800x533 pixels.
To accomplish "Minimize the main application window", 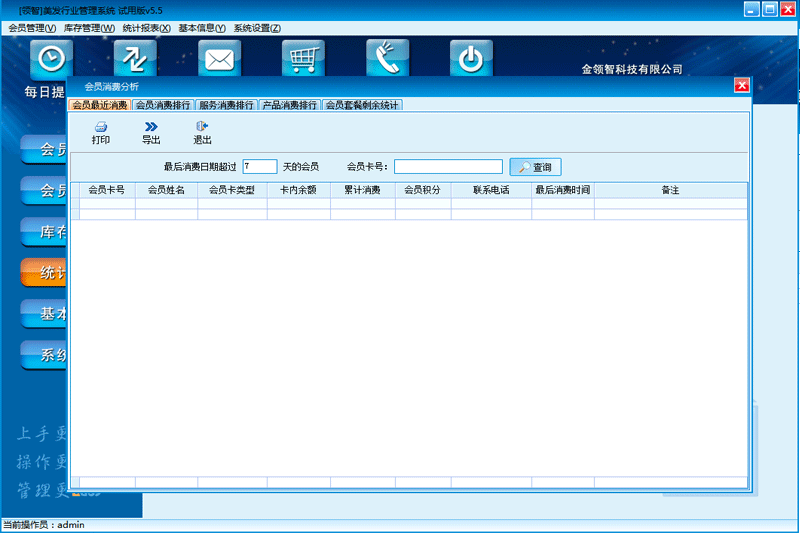I will (x=752, y=9).
